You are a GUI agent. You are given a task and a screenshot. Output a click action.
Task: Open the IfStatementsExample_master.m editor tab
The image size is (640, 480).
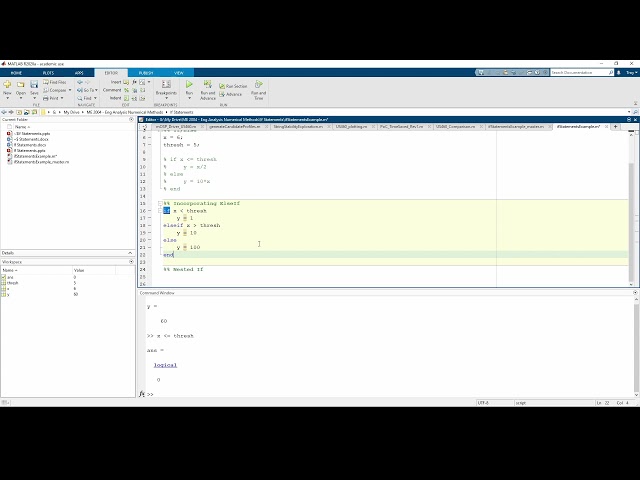tap(516, 127)
